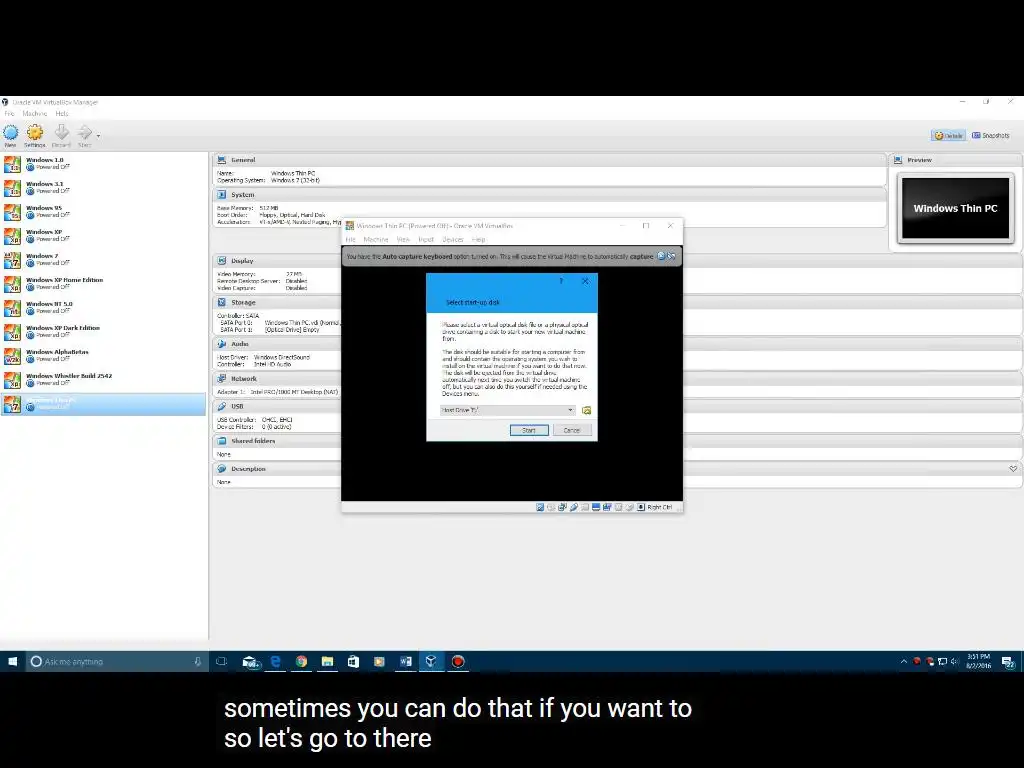Open the Windows Start menu
This screenshot has height=768, width=1024.
12,662
